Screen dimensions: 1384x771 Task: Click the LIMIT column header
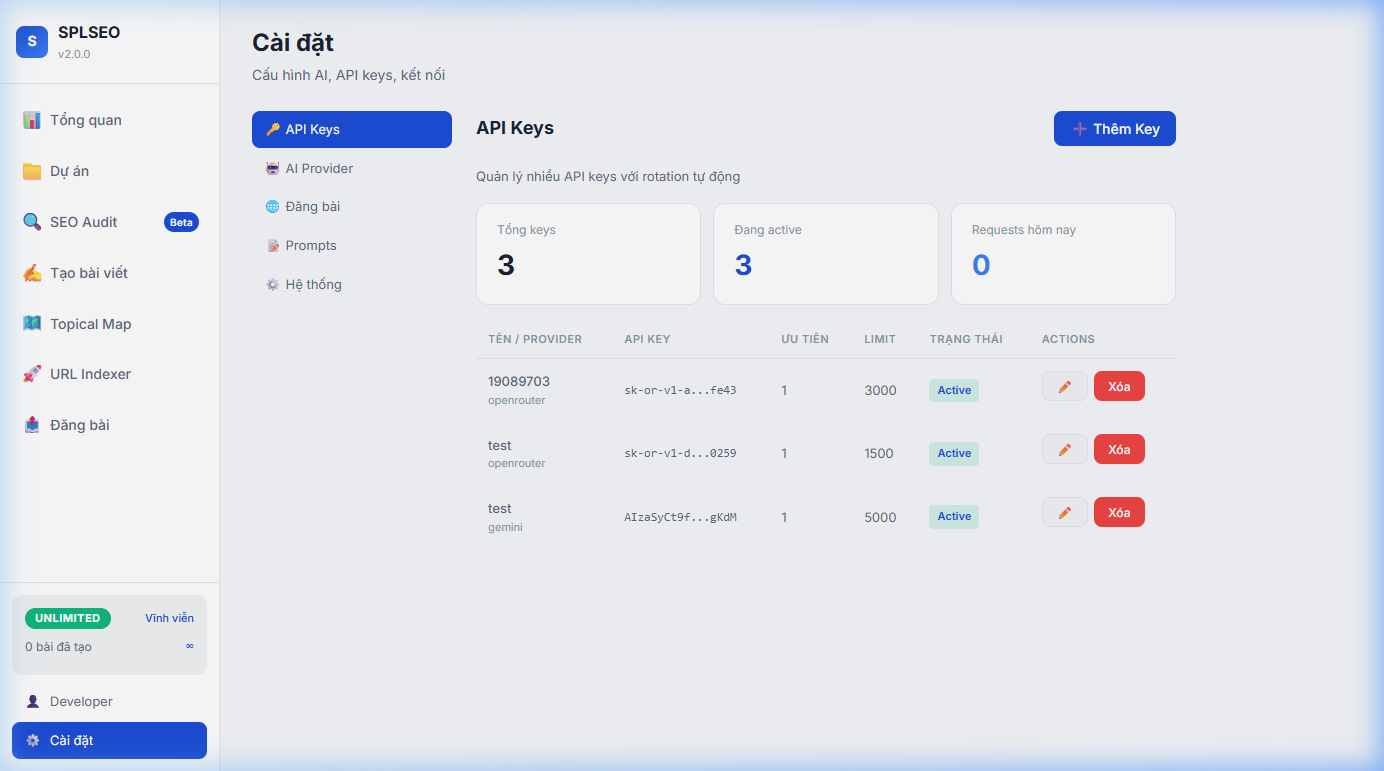coord(880,339)
